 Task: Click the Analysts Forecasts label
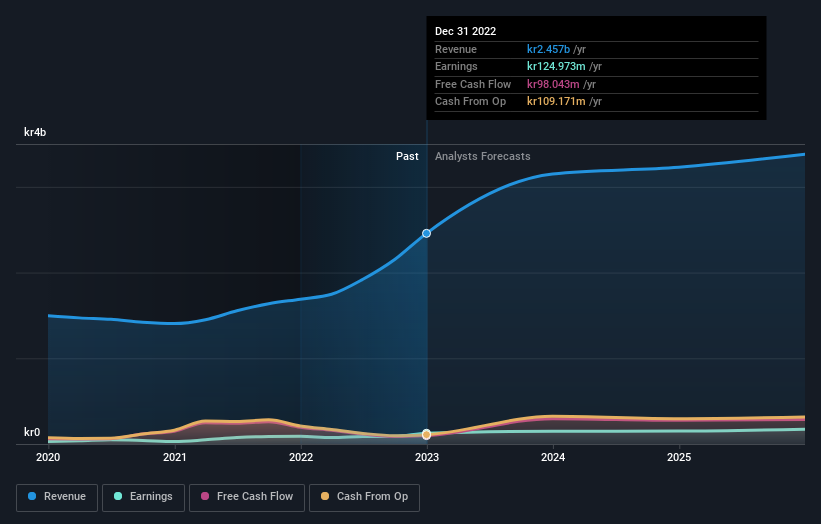pos(483,157)
